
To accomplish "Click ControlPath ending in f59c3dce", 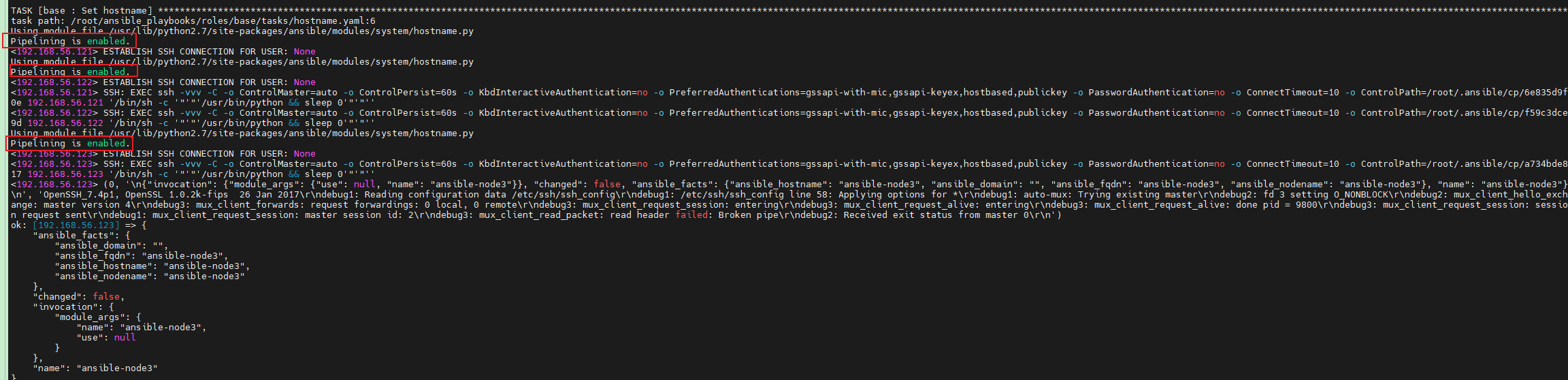I will pos(1463,113).
